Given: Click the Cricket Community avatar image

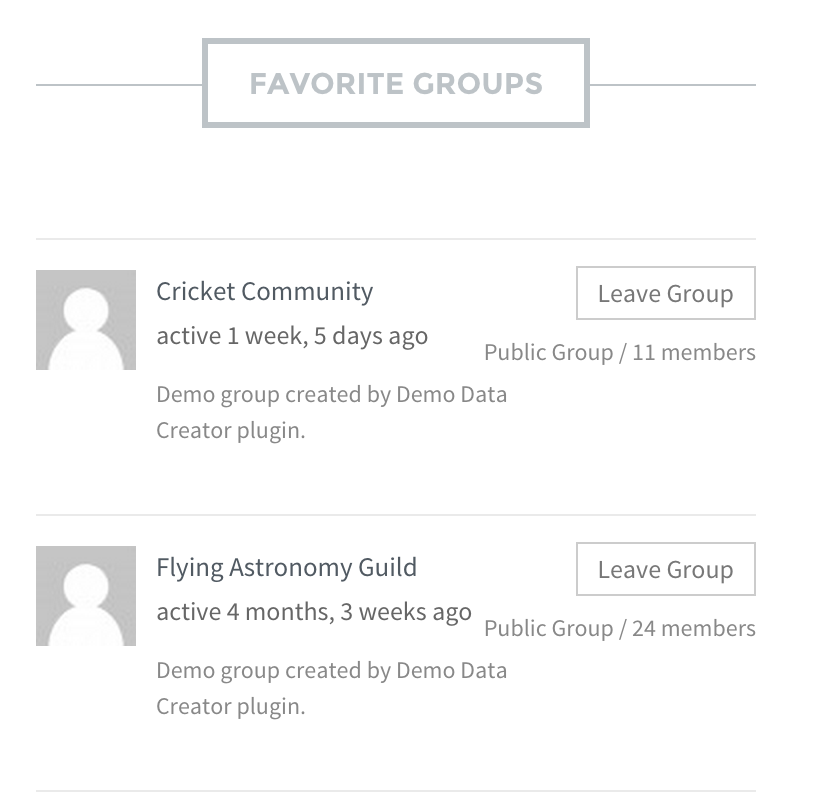Looking at the screenshot, I should (86, 320).
